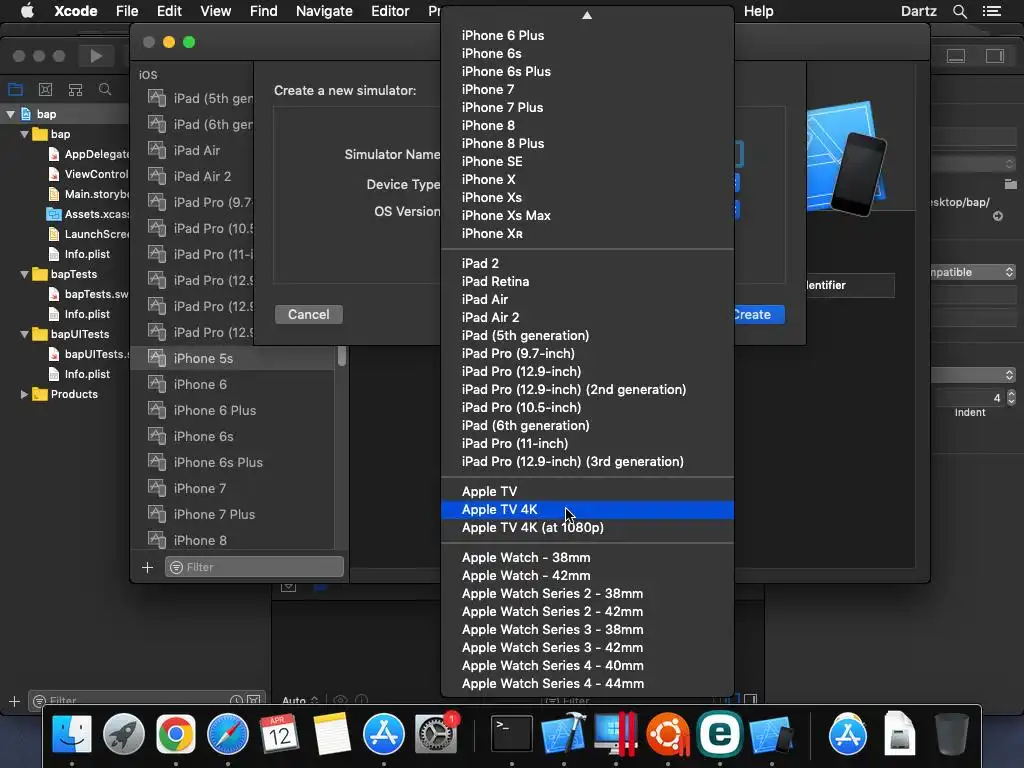This screenshot has height=768, width=1024.
Task: Select iPad Air 2 simulator row
Action: coord(193,176)
